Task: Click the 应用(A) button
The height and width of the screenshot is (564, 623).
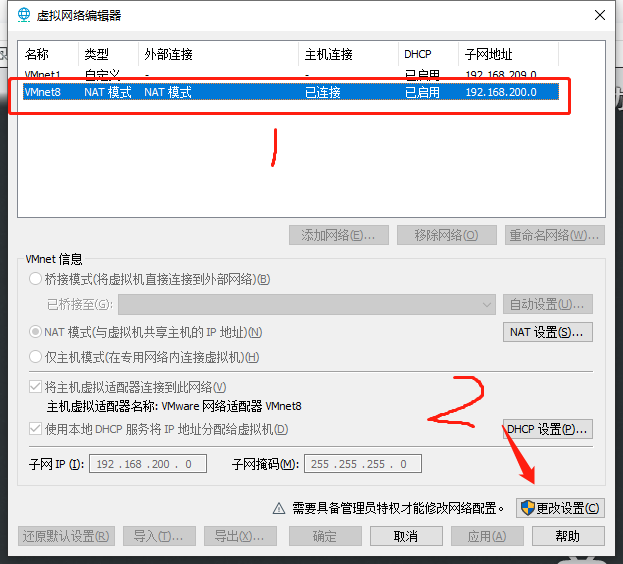Action: pyautogui.click(x=487, y=536)
